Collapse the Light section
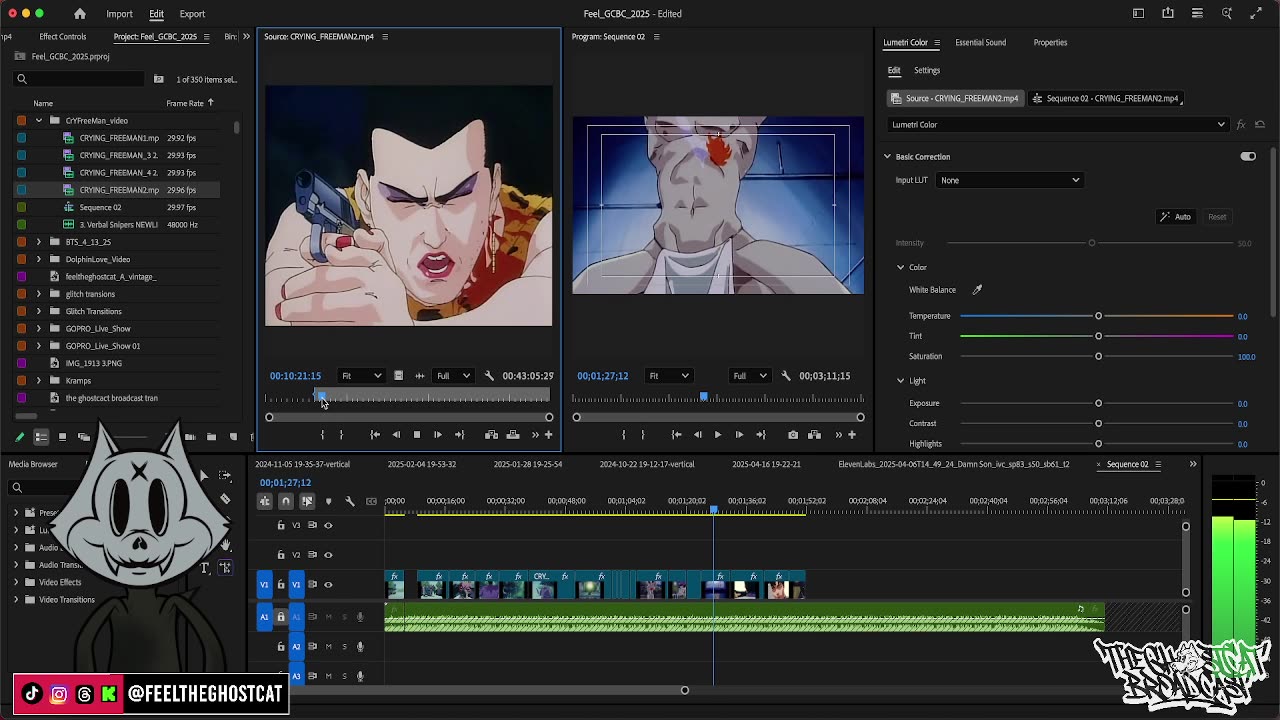Screen dimensions: 1280x720 tap(900, 381)
